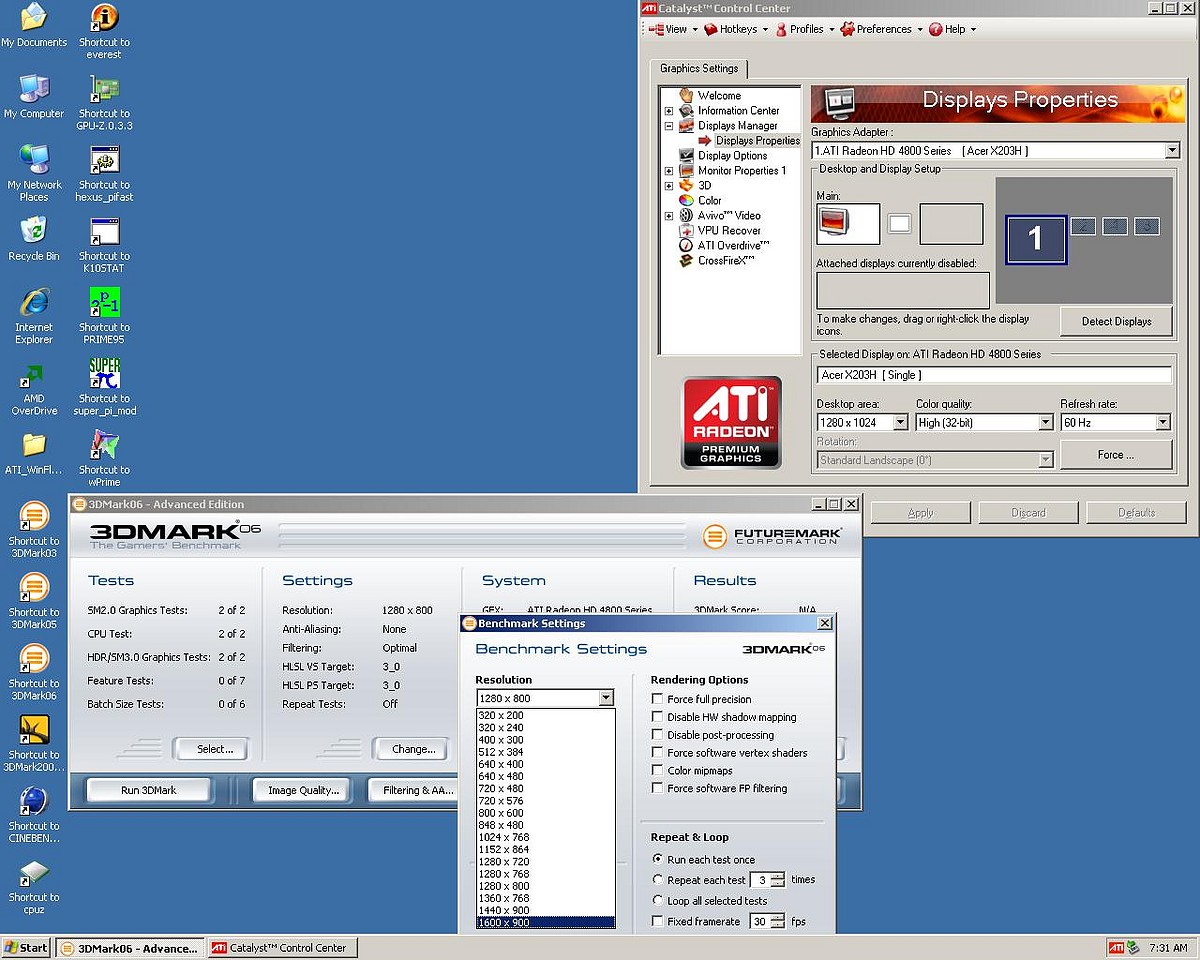Select the super_pi_mod shortcut icon
1200x960 pixels.
coord(104,387)
